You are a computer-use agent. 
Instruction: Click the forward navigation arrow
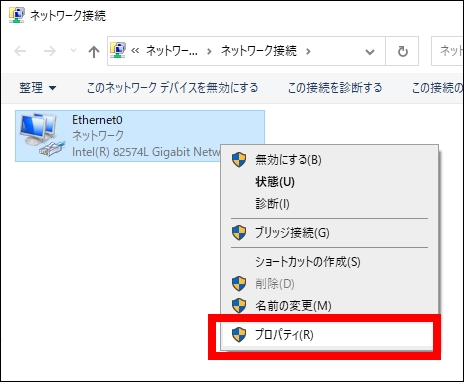[50, 51]
